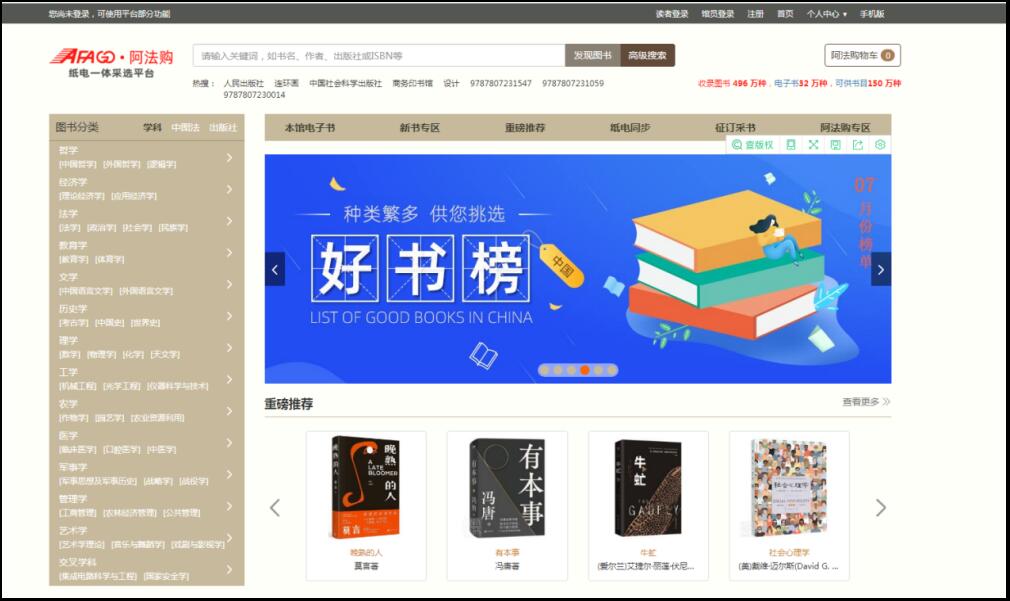
Task: Click the save icon in floating toolbar
Action: pyautogui.click(x=835, y=145)
